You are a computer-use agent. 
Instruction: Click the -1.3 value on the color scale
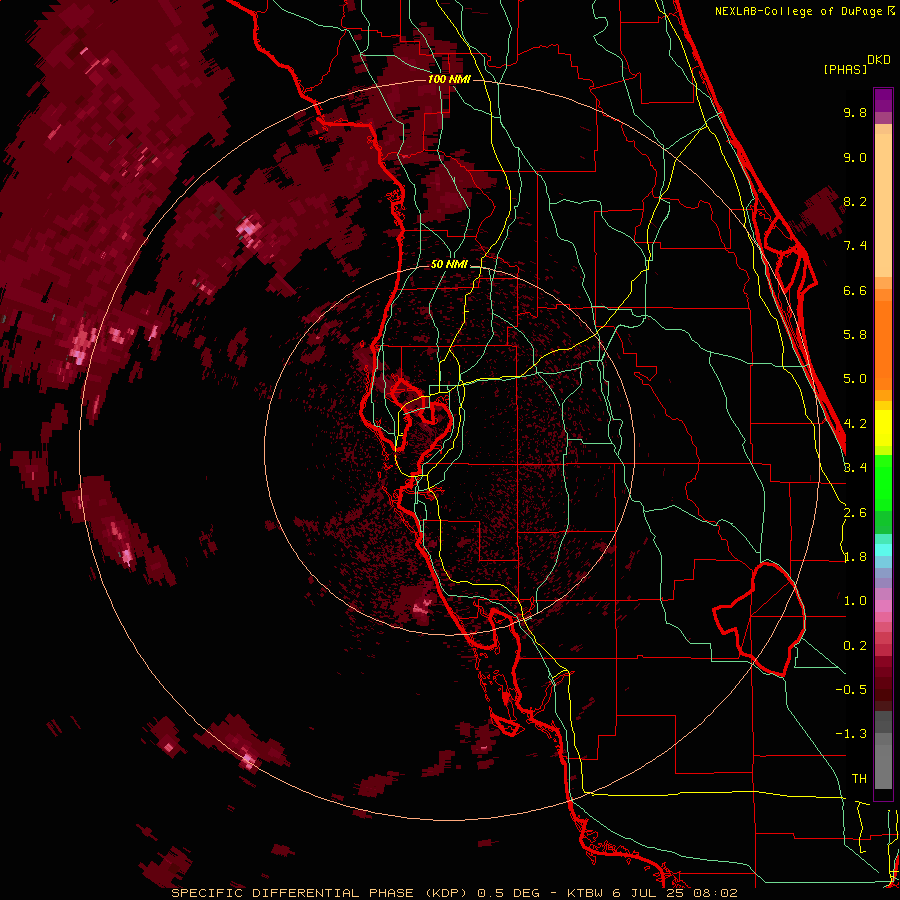[x=851, y=734]
